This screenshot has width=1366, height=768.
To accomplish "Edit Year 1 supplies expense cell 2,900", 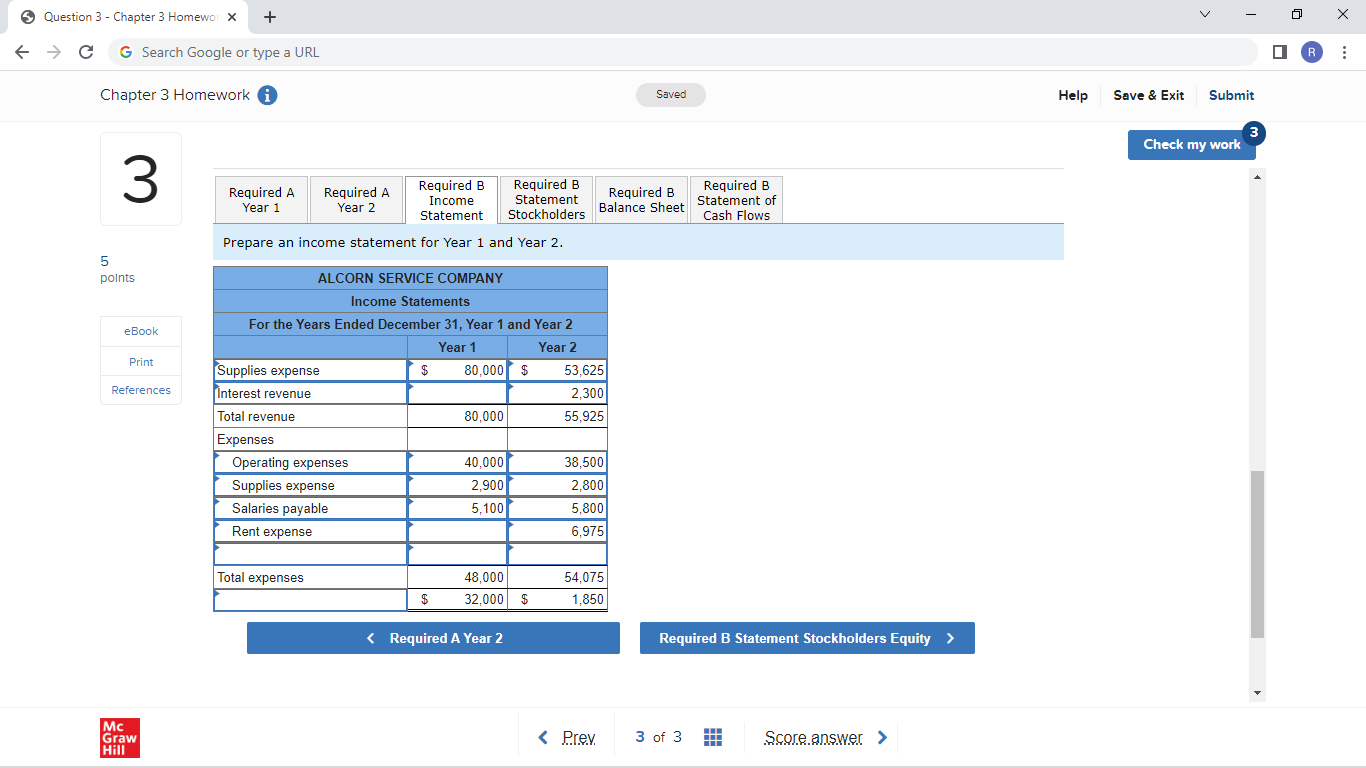I will tap(457, 486).
